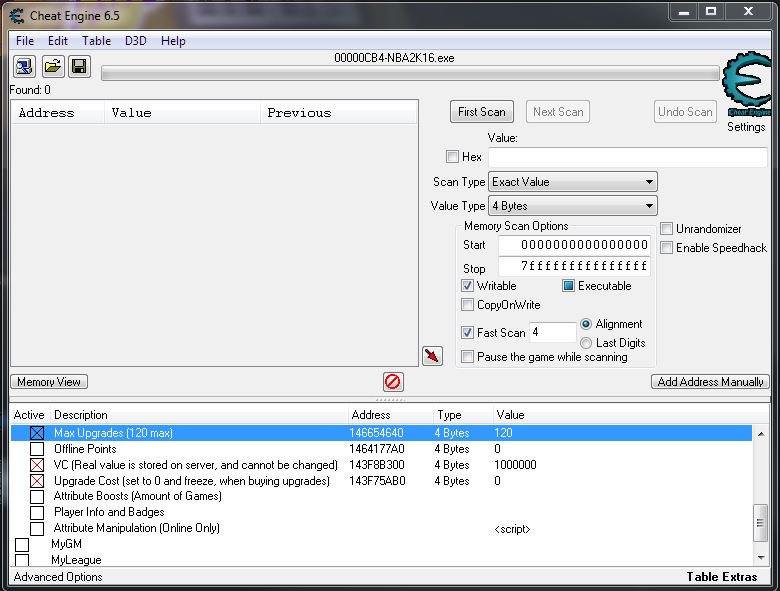Activate Attribute Boosts (Amount of Games) checkbox

click(37, 496)
